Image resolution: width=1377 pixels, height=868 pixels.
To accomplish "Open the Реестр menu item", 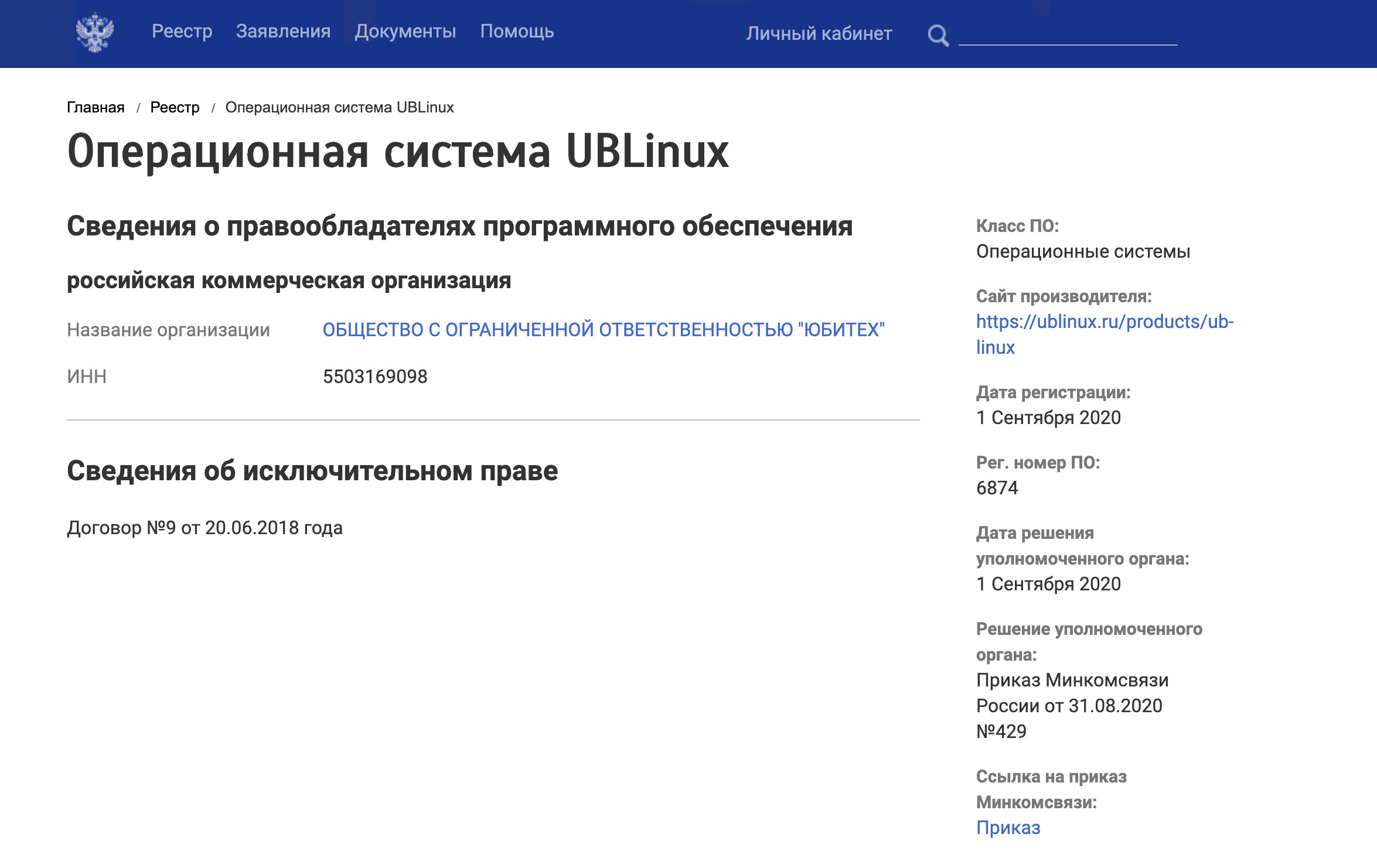I will pyautogui.click(x=182, y=31).
